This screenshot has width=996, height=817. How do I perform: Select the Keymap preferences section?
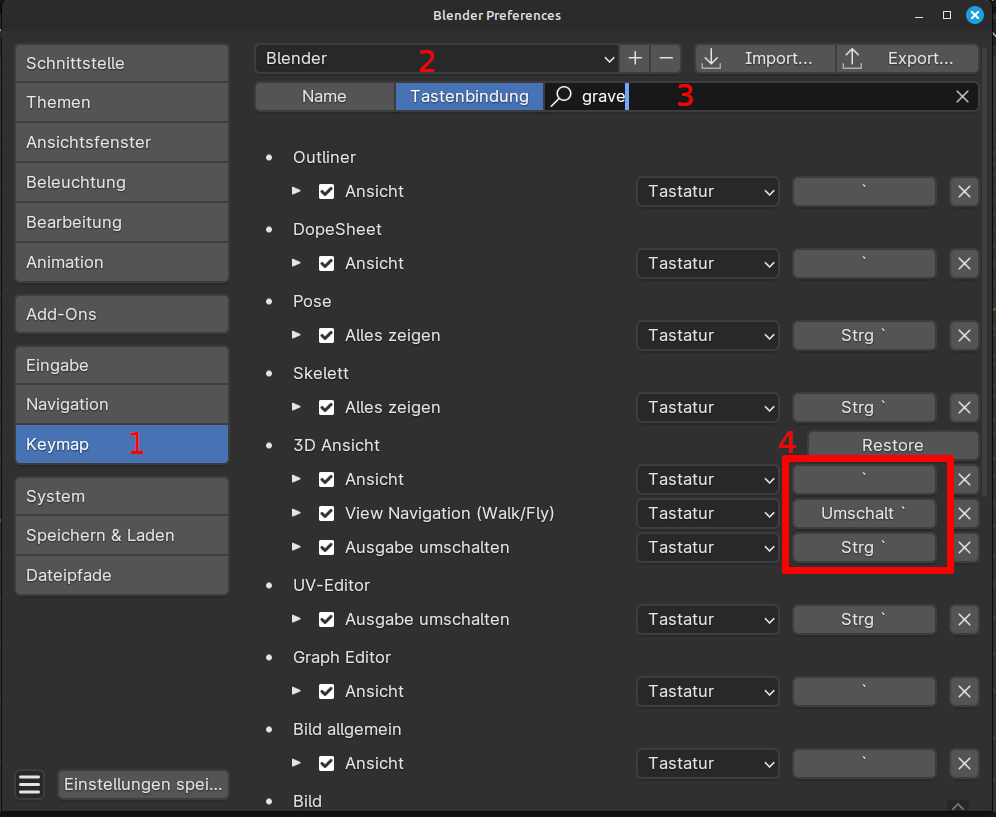click(122, 444)
